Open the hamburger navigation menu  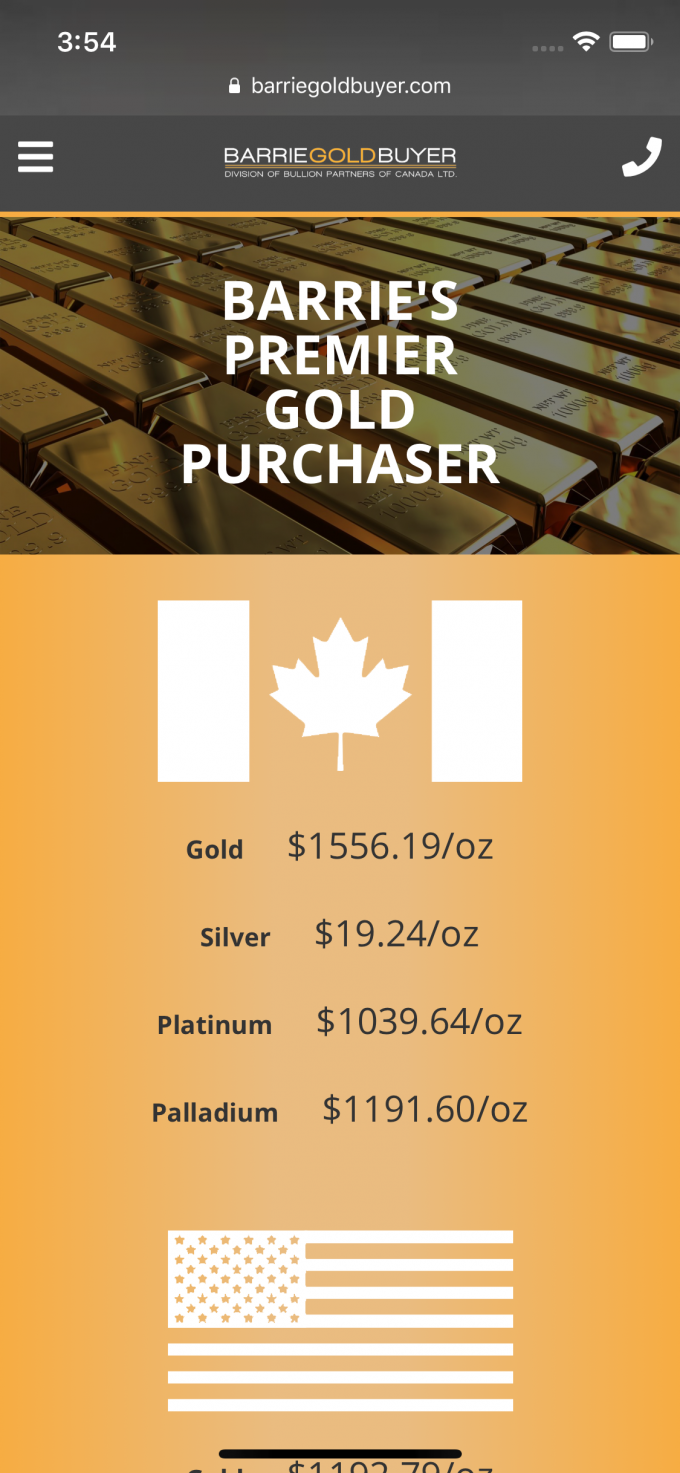click(35, 157)
